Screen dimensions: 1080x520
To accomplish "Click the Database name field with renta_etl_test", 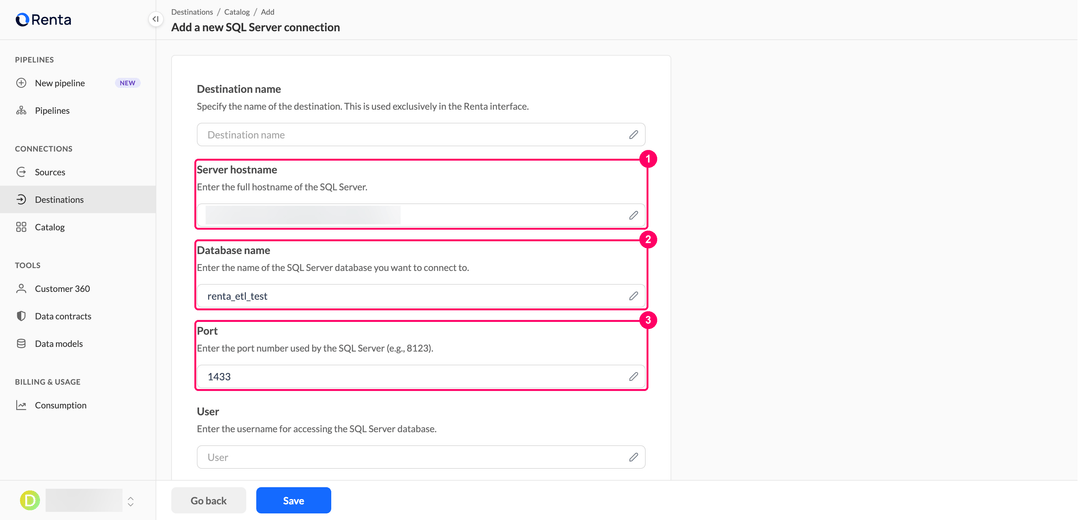I will 421,296.
